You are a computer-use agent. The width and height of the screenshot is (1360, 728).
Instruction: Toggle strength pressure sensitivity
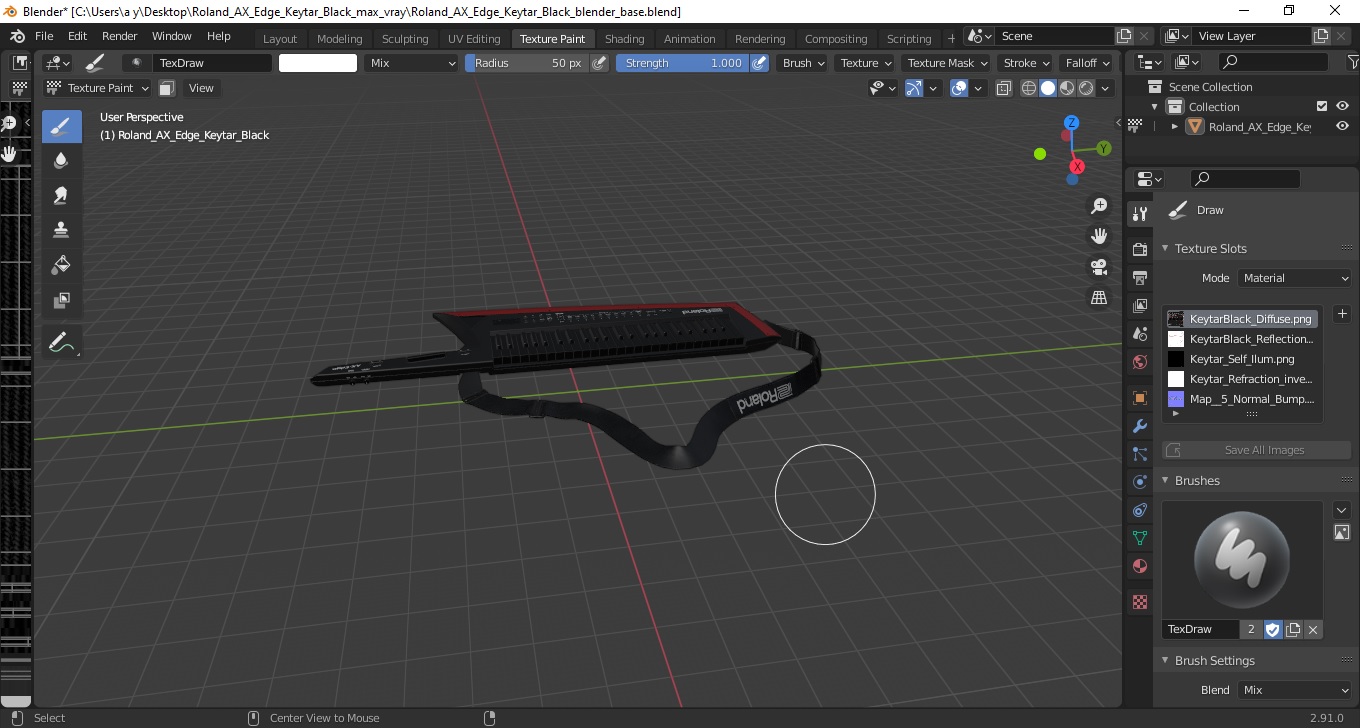[x=760, y=63]
